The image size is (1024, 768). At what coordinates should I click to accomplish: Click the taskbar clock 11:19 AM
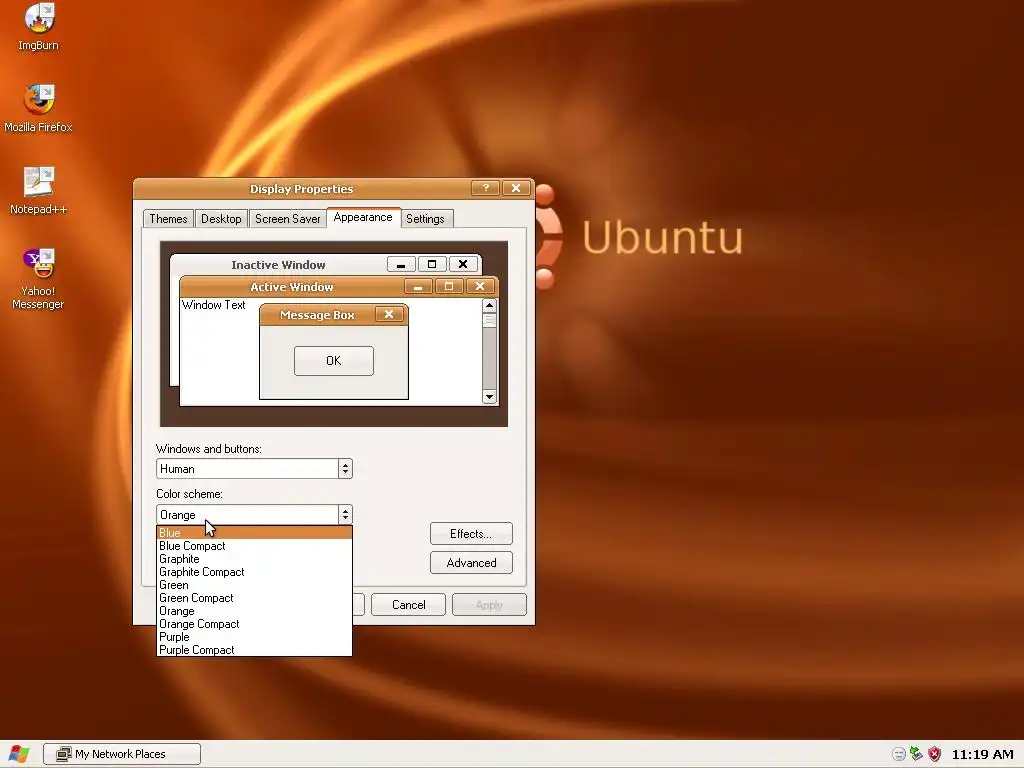pyautogui.click(x=982, y=754)
